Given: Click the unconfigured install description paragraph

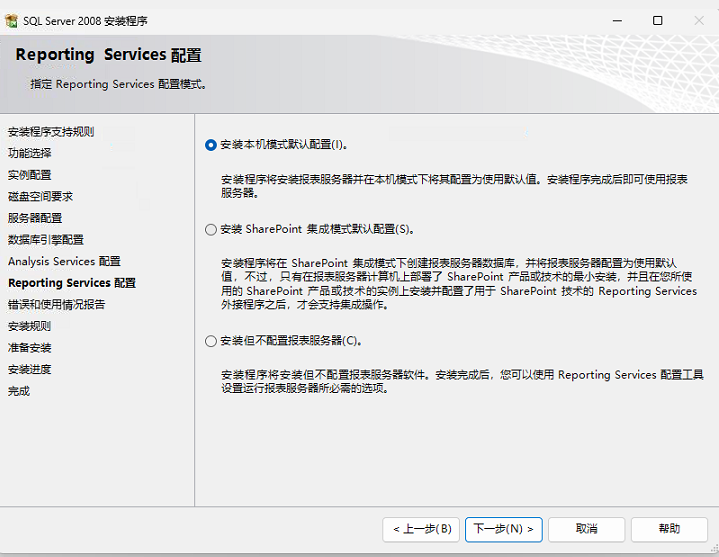Looking at the screenshot, I should (x=462, y=381).
